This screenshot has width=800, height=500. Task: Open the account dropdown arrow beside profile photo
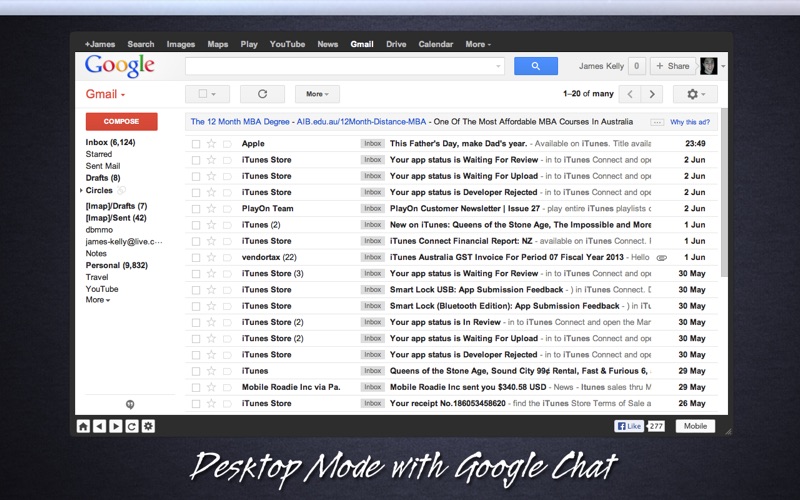(723, 66)
